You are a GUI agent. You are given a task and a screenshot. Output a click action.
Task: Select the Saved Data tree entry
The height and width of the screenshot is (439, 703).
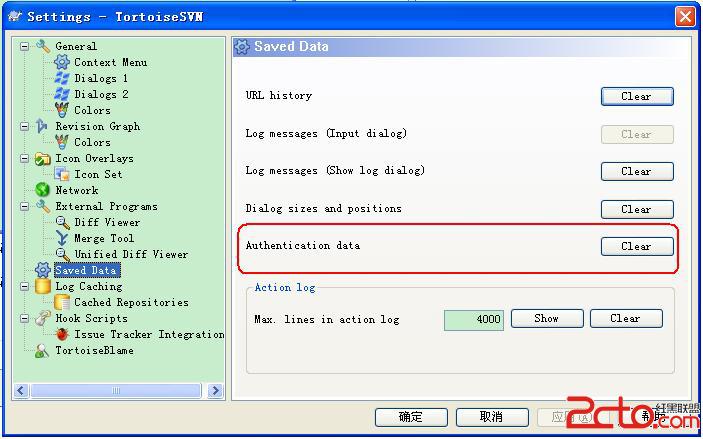[87, 270]
